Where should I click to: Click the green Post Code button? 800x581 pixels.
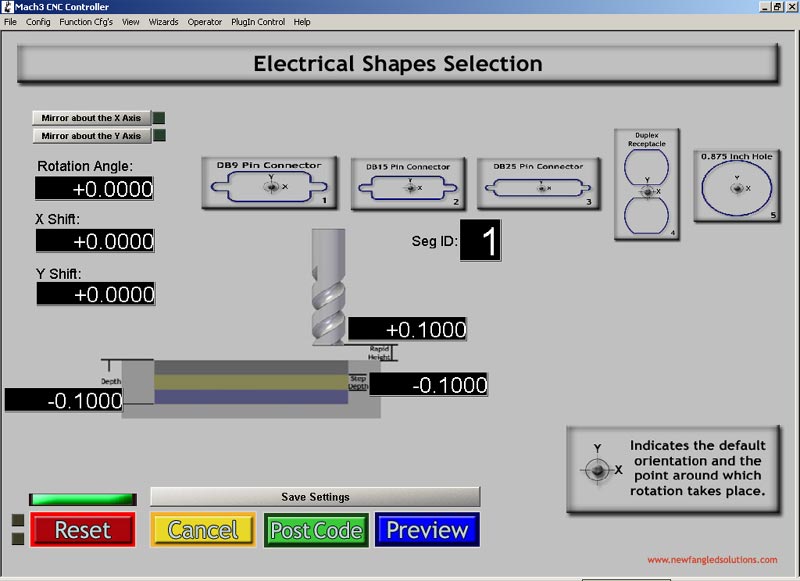[x=316, y=531]
